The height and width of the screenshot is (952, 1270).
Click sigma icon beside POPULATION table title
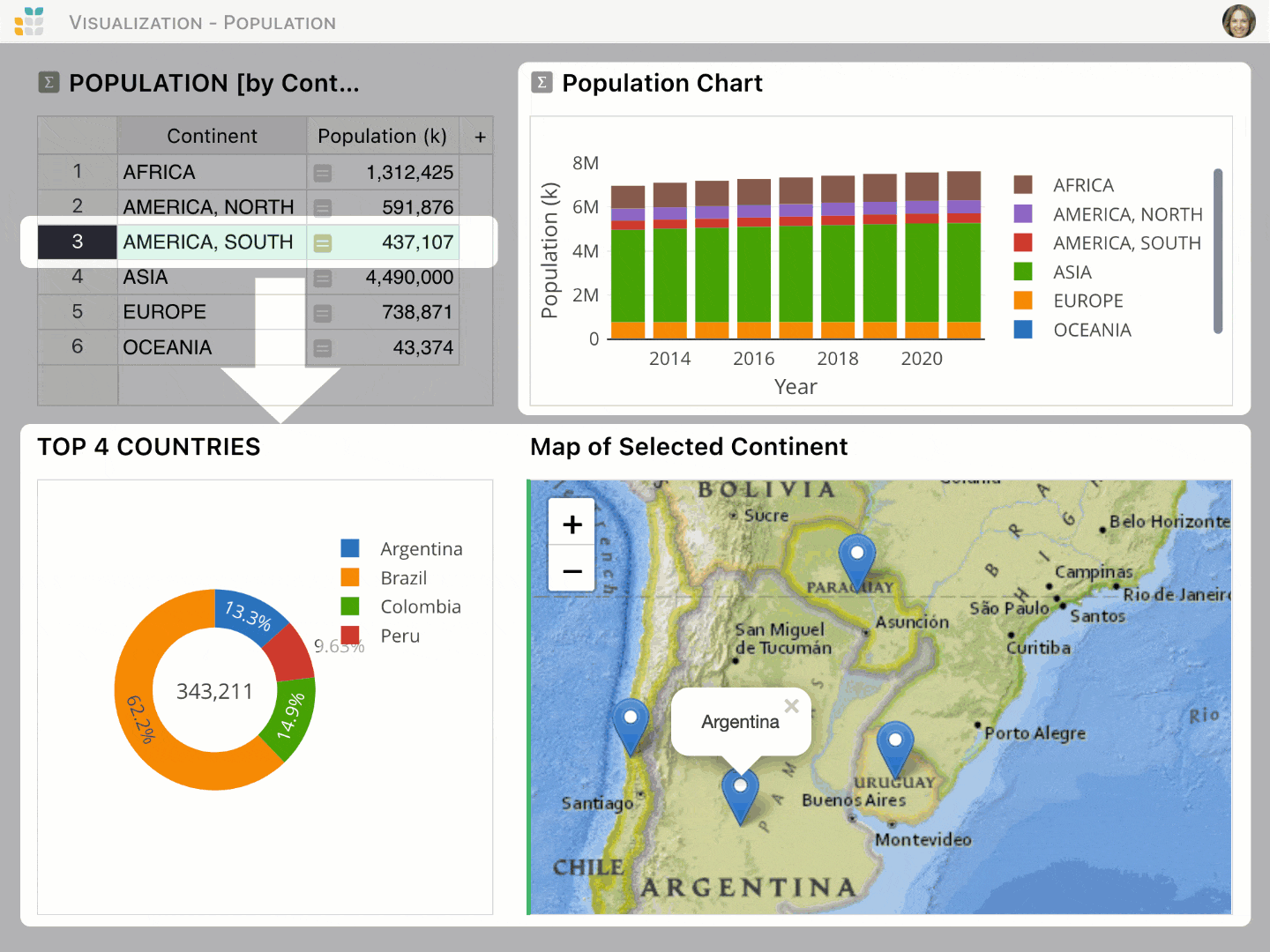[x=49, y=83]
